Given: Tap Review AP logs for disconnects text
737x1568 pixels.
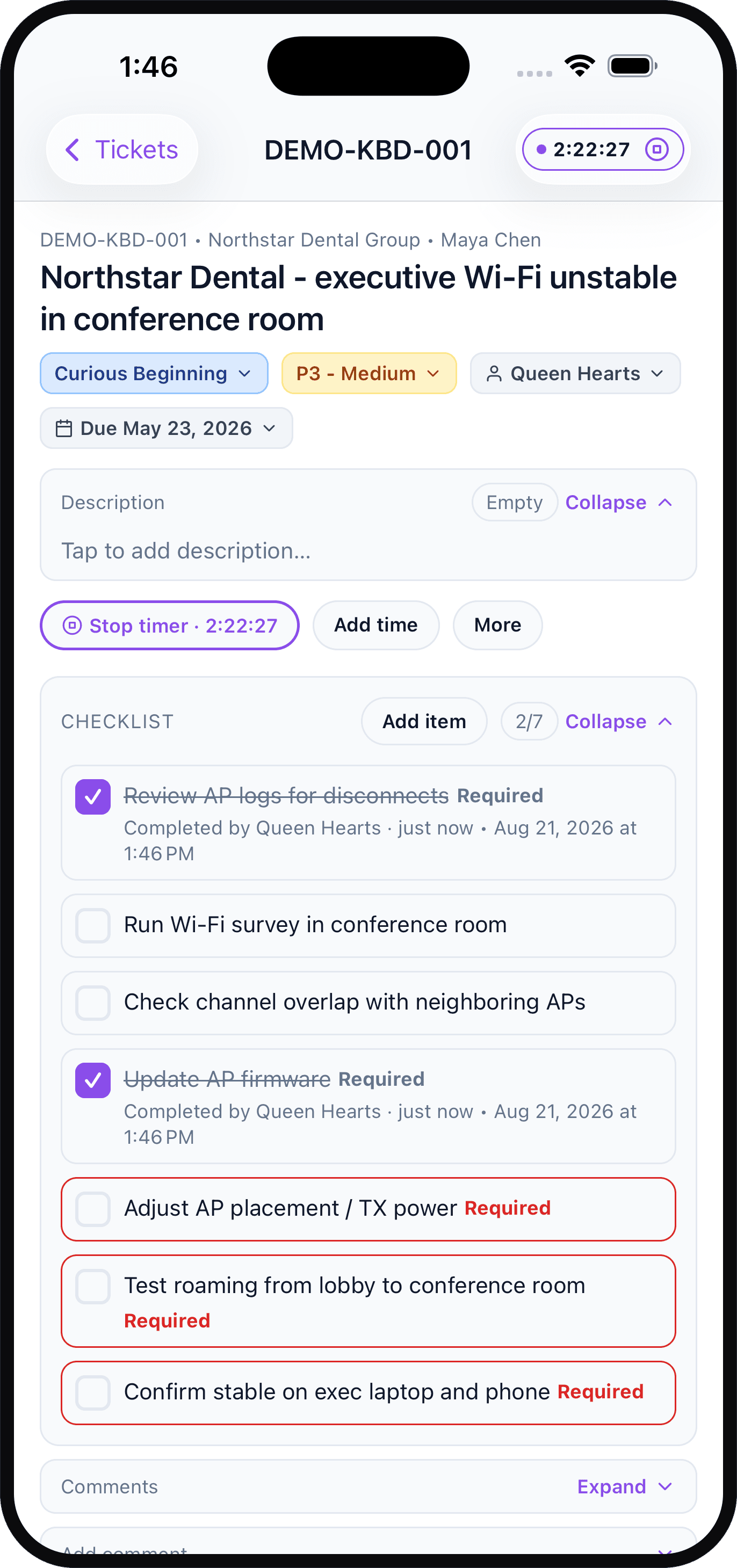Looking at the screenshot, I should pyautogui.click(x=286, y=796).
